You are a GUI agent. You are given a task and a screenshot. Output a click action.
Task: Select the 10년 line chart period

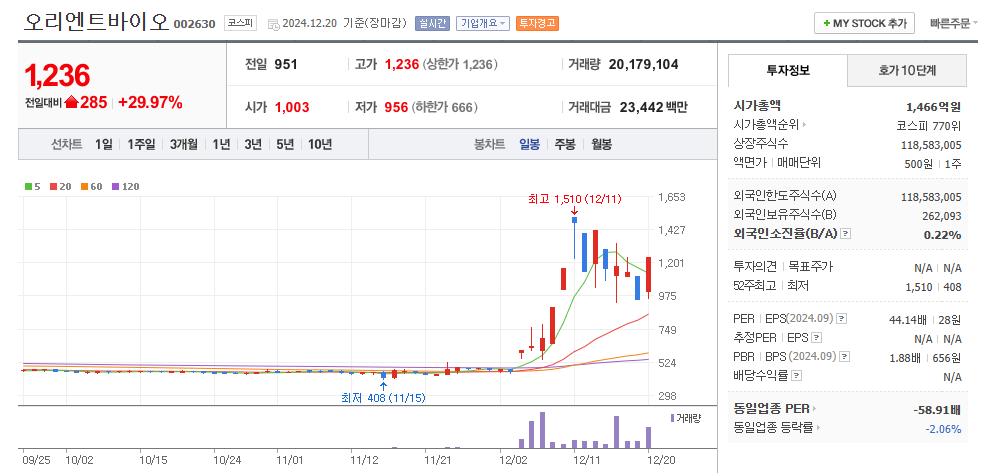tap(319, 144)
